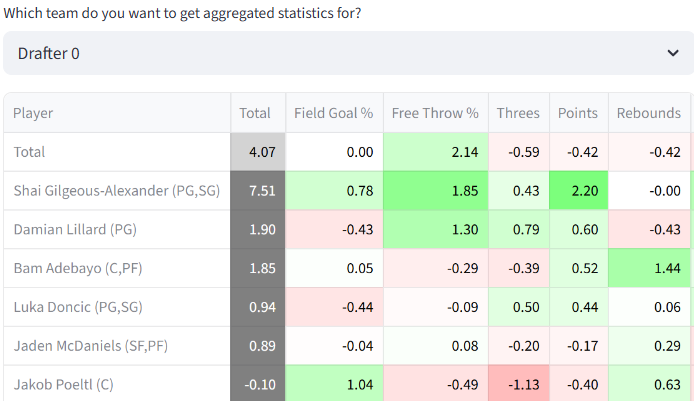Select the Jaden McDaniels player cell
Image resolution: width=694 pixels, height=401 pixels.
coord(117,346)
